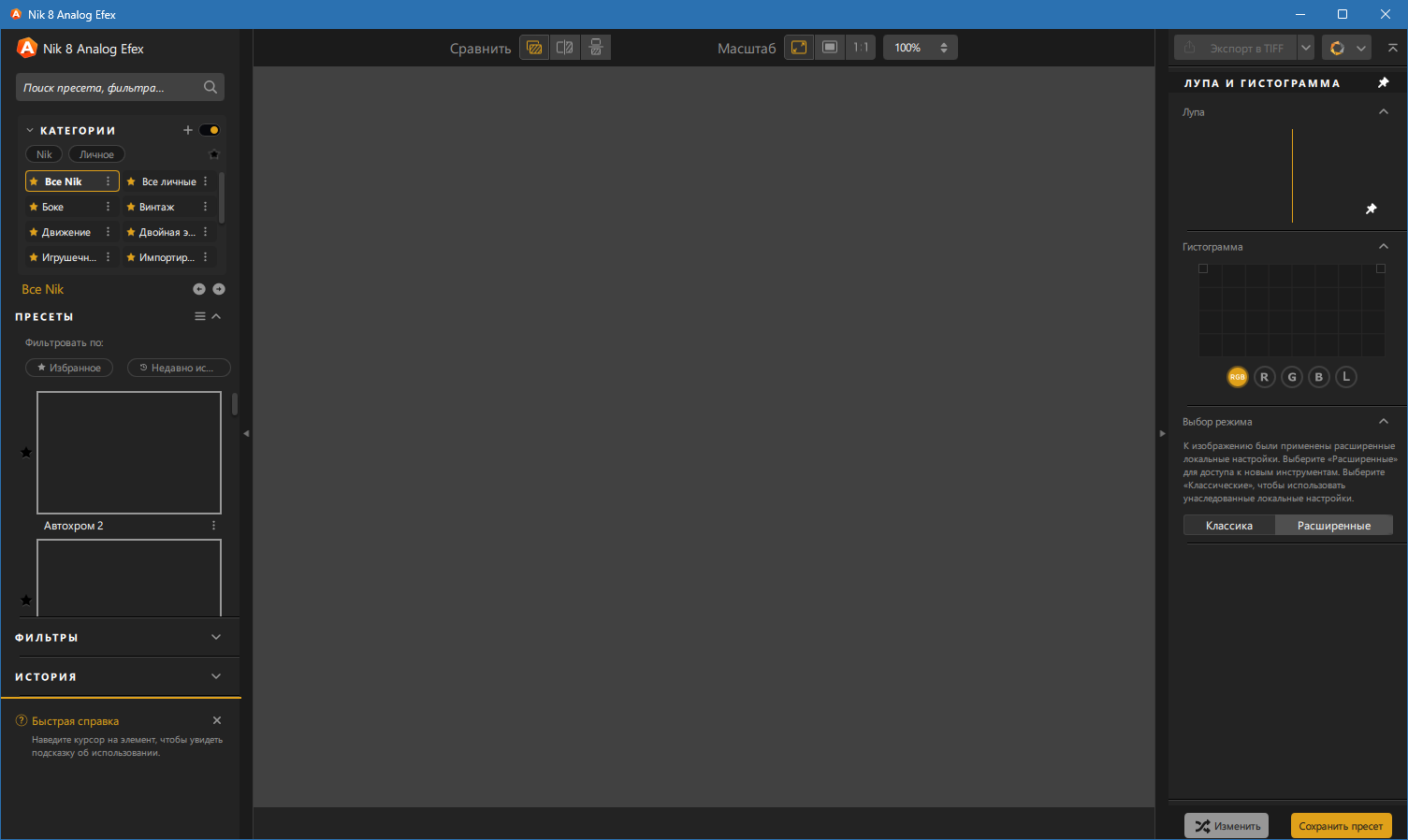
Task: Select the L luminance histogram channel
Action: 1346,377
